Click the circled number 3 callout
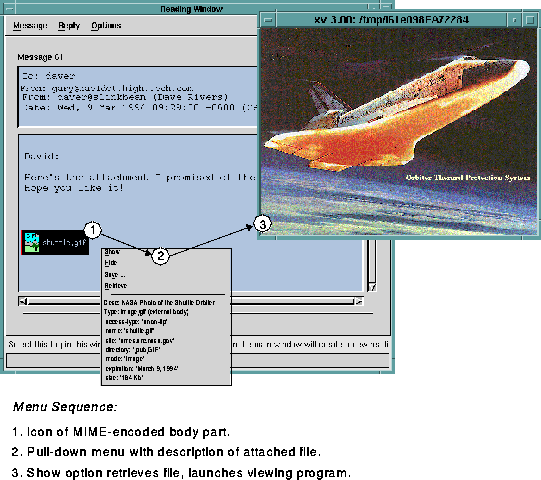This screenshot has height=480, width=541. click(263, 225)
